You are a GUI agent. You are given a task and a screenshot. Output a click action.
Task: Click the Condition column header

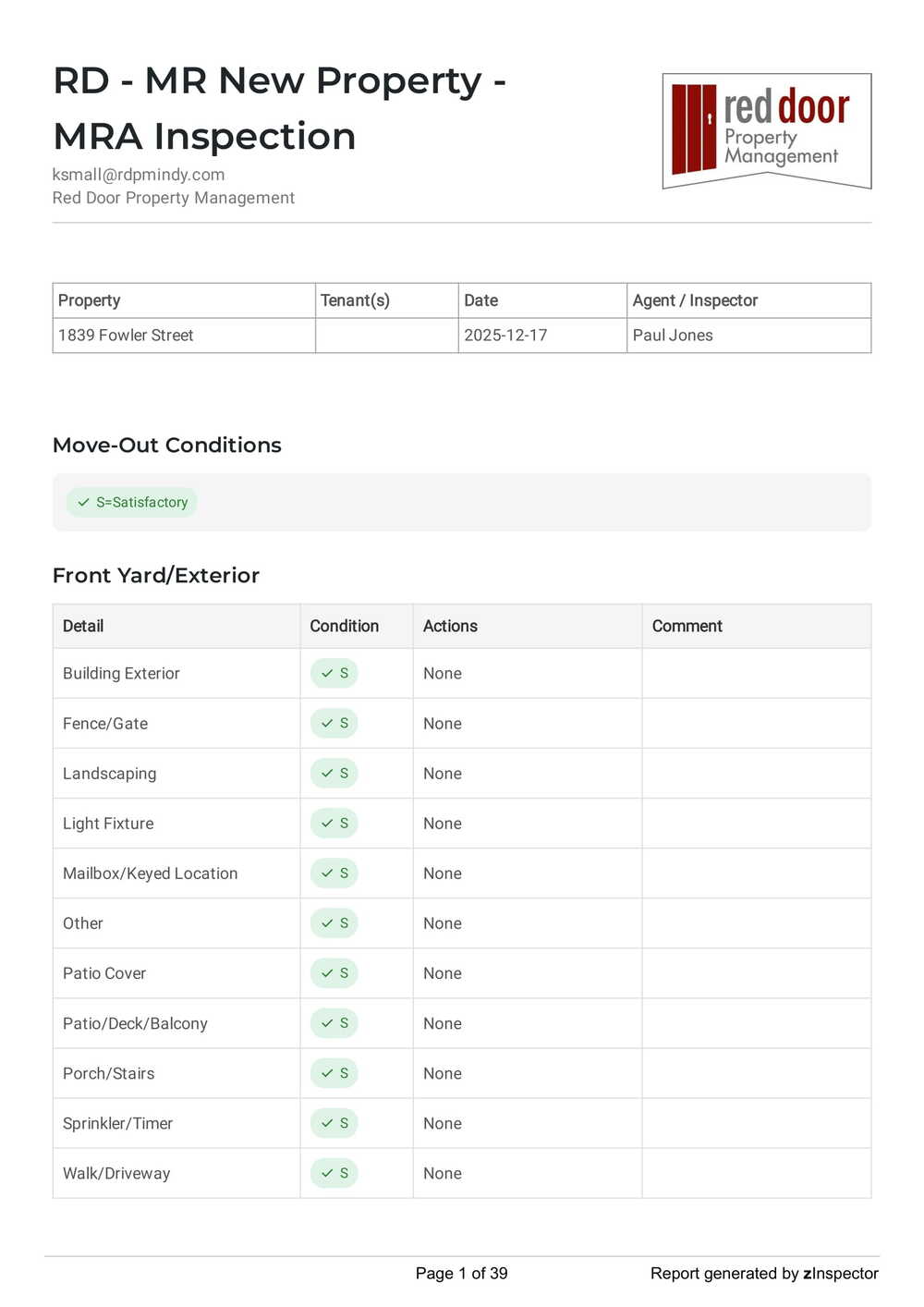pos(344,626)
